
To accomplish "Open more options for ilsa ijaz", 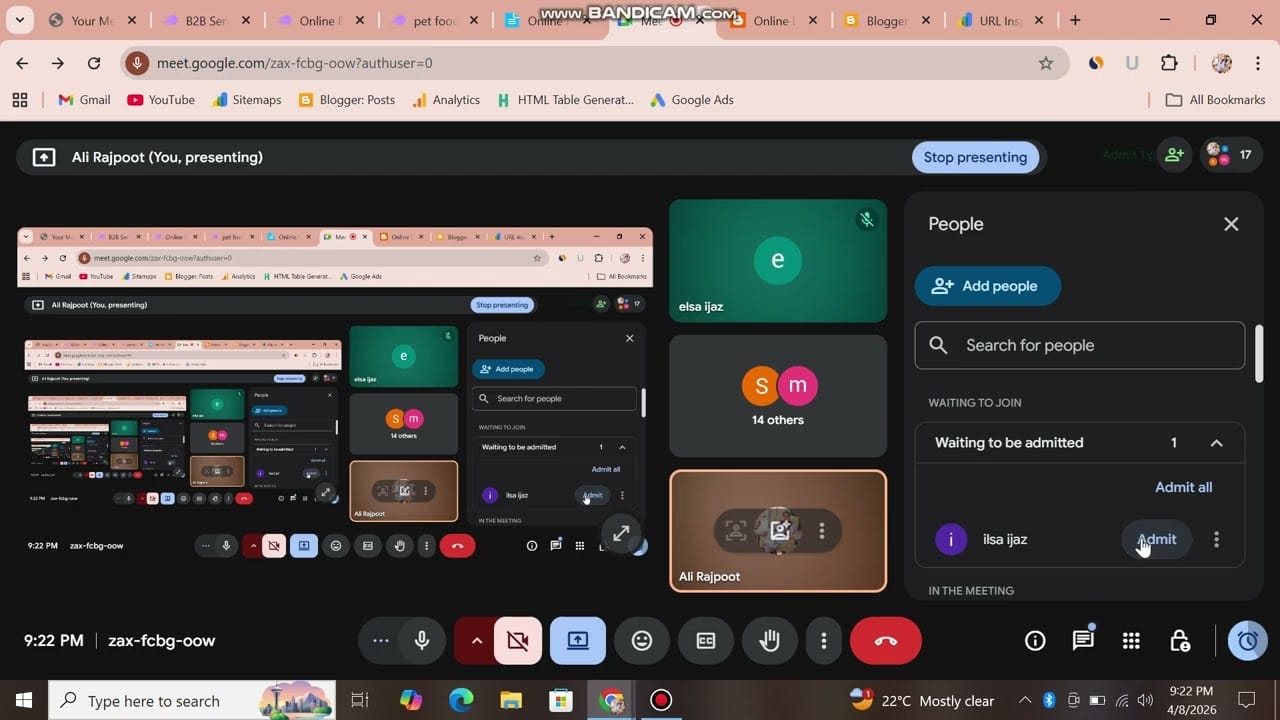I will [1216, 539].
